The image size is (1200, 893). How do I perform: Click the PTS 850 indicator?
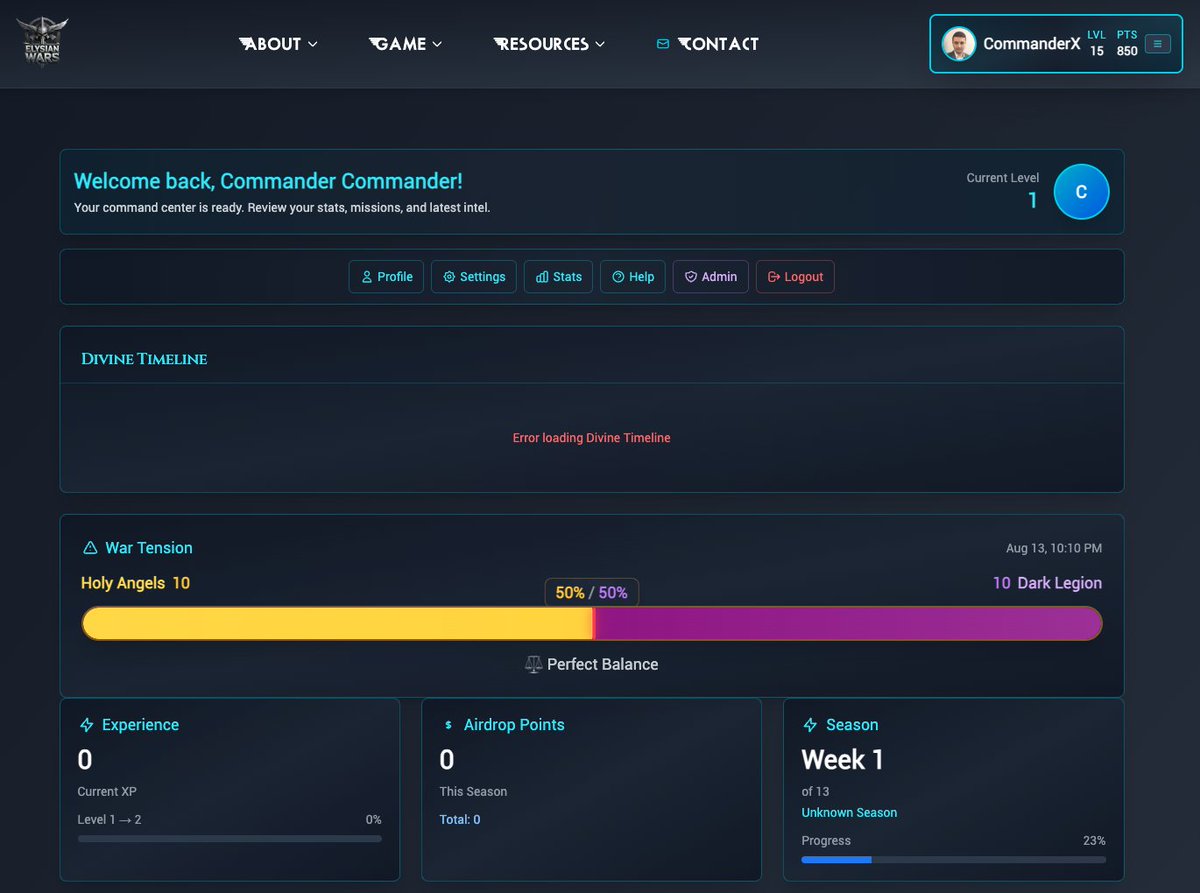point(1127,43)
